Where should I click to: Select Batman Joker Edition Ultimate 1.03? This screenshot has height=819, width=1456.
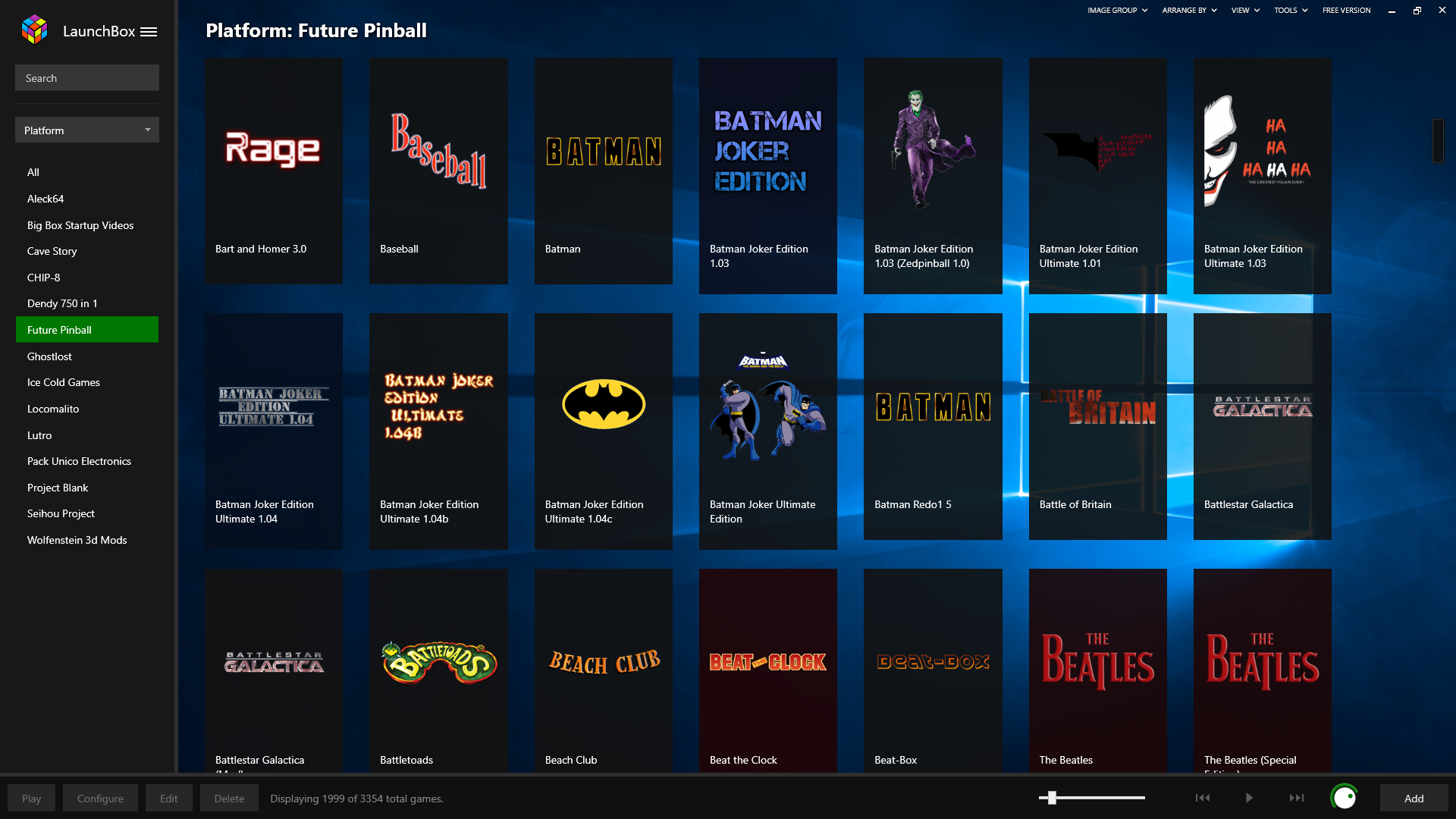(x=1262, y=176)
